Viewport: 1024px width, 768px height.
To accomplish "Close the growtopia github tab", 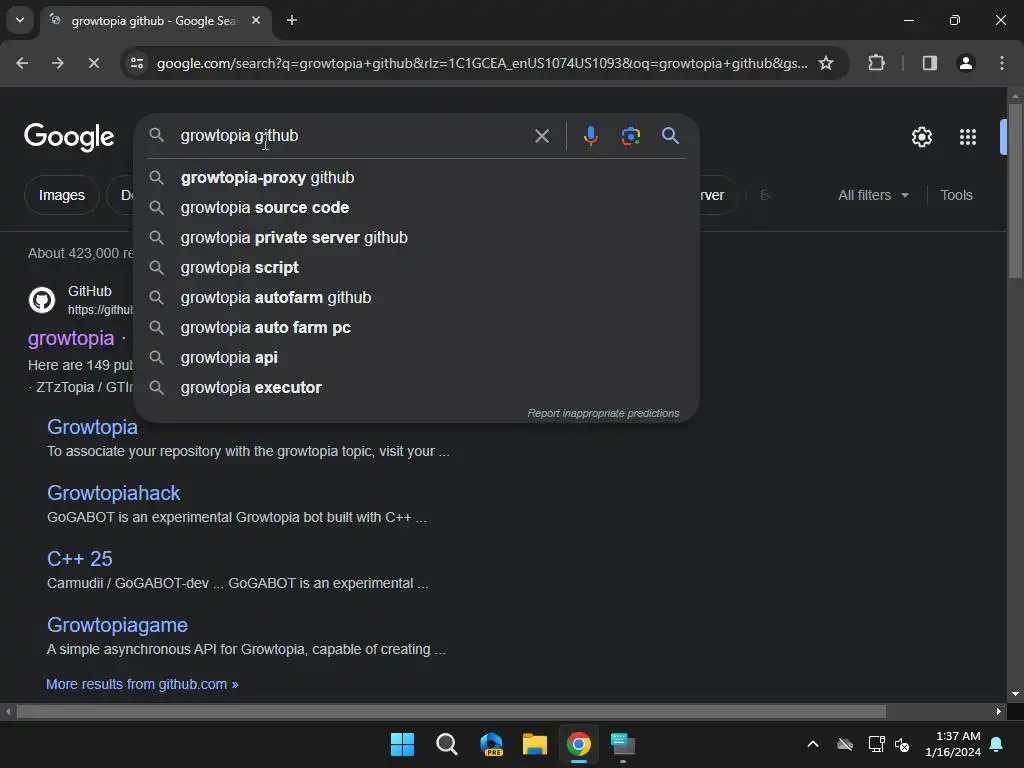I will tap(256, 20).
